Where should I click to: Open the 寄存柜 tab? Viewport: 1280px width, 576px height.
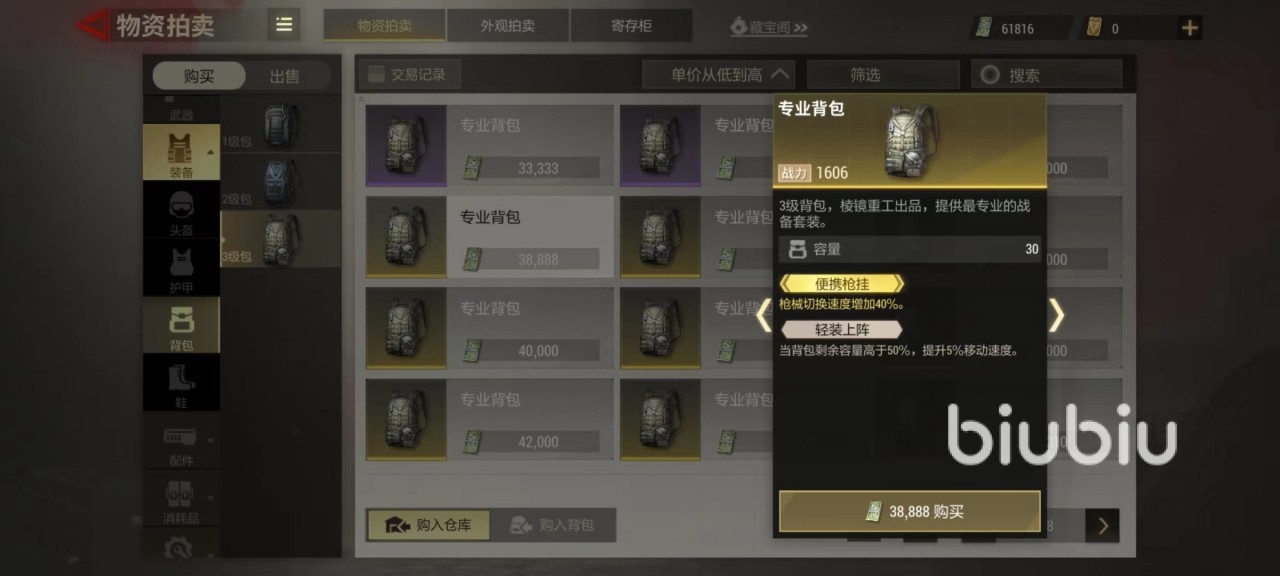631,26
